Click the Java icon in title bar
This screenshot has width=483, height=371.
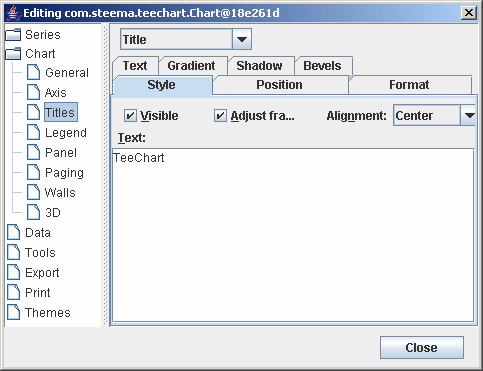click(x=13, y=13)
